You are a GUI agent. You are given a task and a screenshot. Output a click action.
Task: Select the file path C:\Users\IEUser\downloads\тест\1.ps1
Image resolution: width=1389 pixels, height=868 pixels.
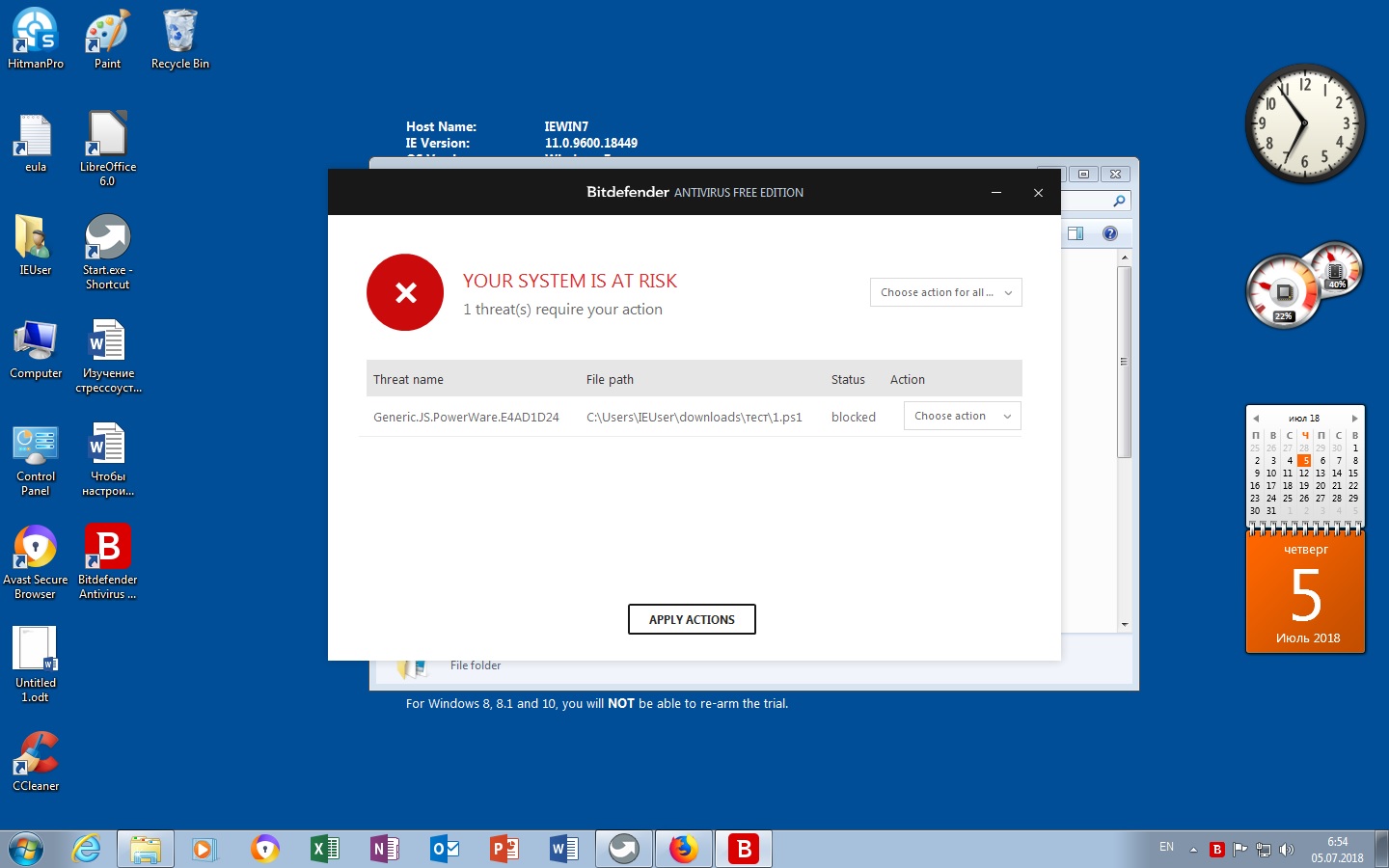pyautogui.click(x=694, y=417)
